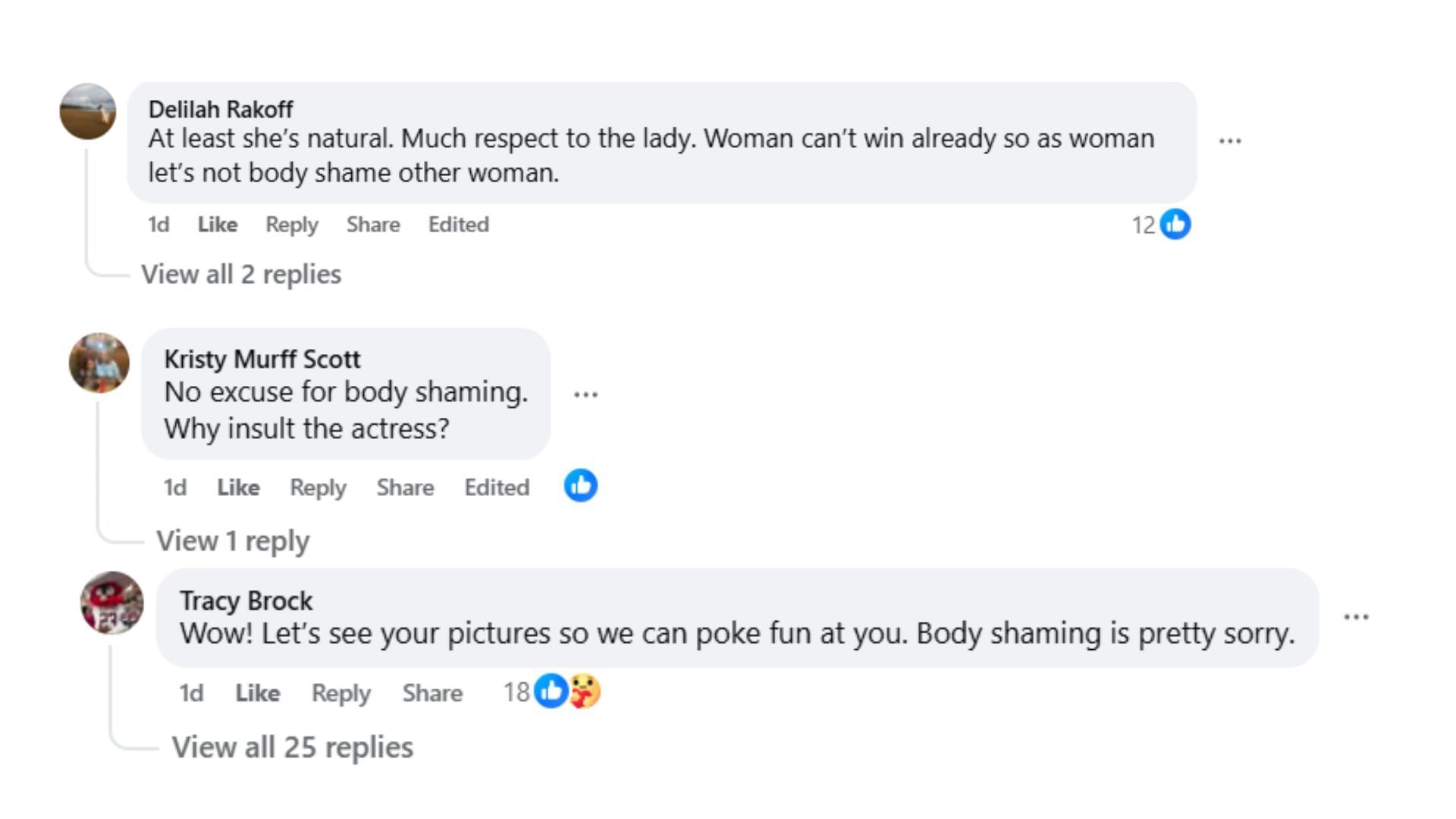Click the thumbs-up reaction icon on Tracy's comment
This screenshot has height=819, width=1456.
point(551,692)
